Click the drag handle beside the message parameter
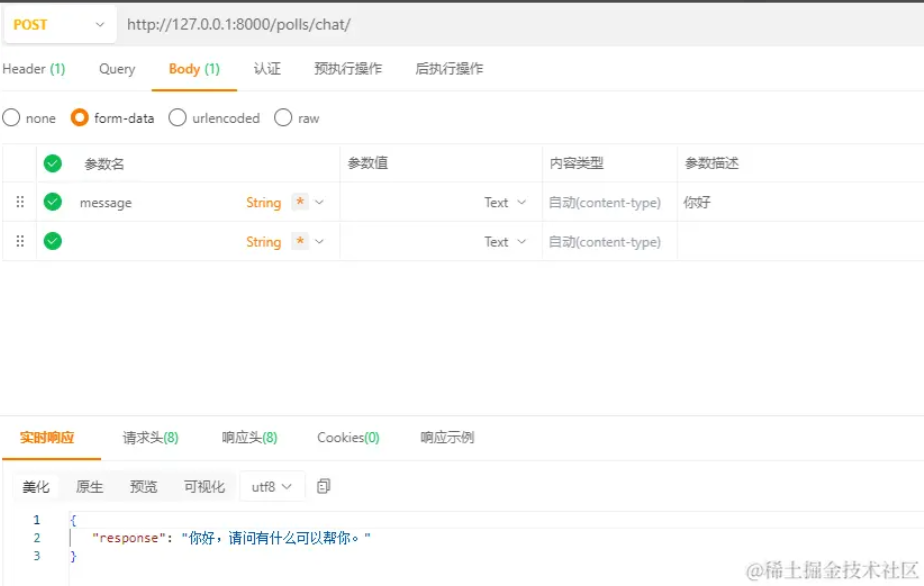This screenshot has height=586, width=924. tap(20, 201)
